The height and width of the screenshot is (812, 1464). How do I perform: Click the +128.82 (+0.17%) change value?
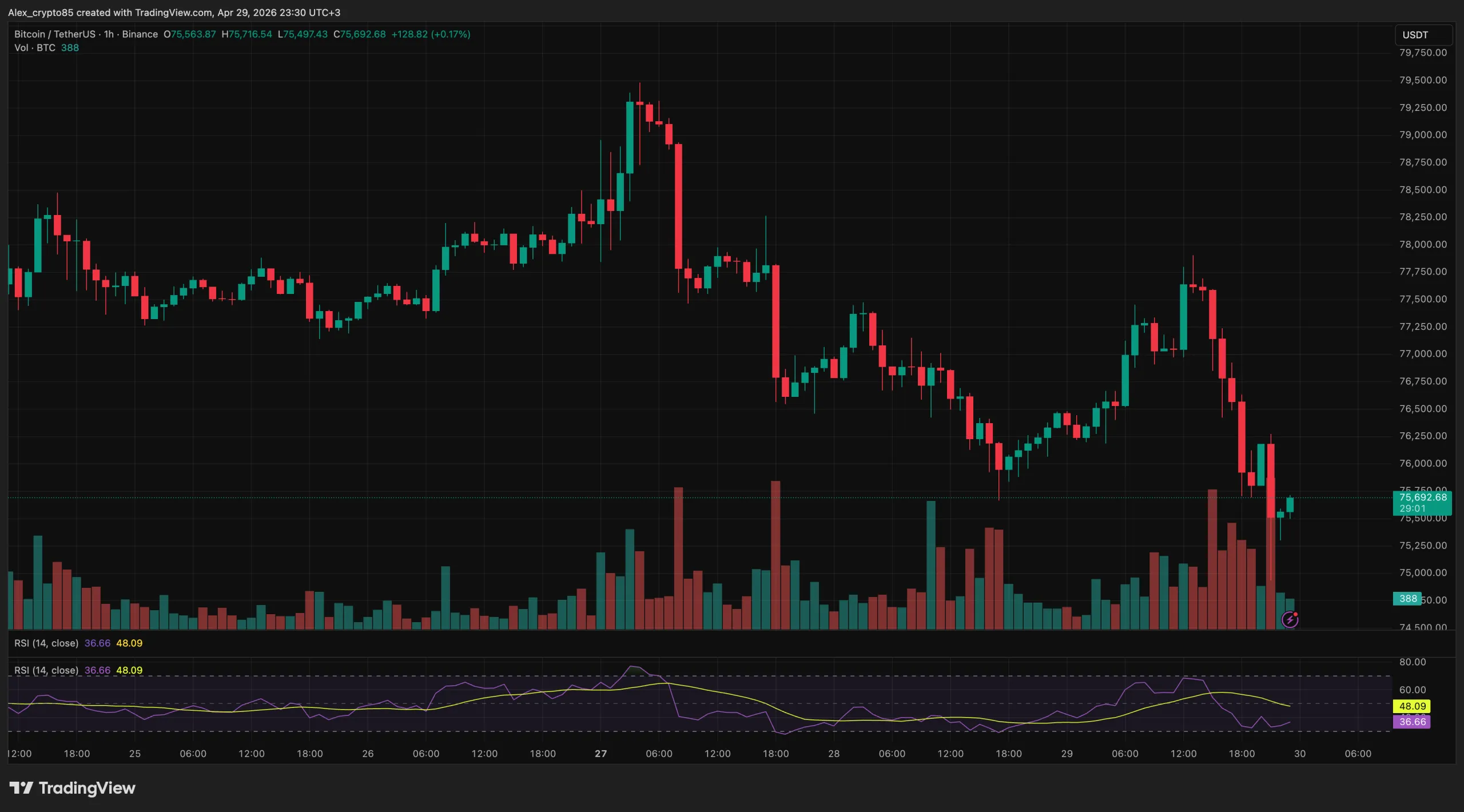pos(431,34)
